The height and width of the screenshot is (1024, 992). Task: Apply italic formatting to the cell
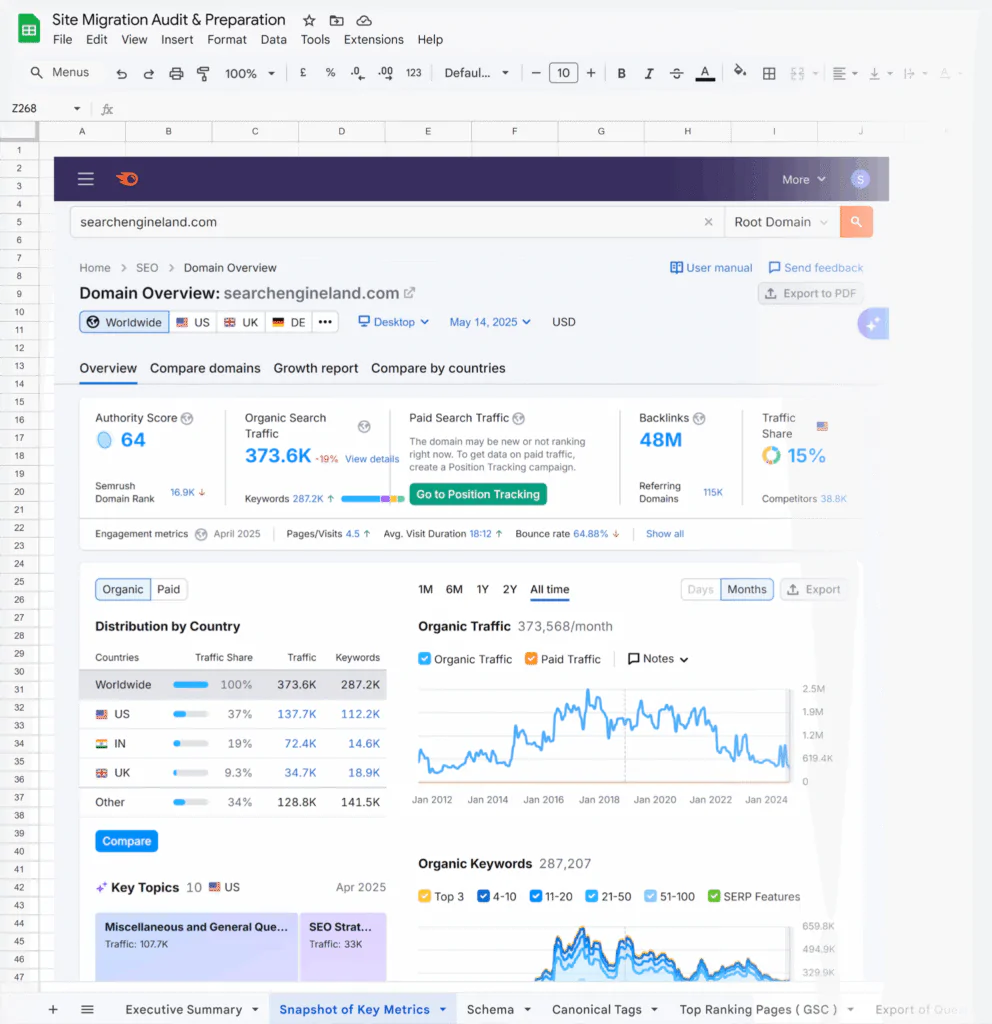pos(648,73)
